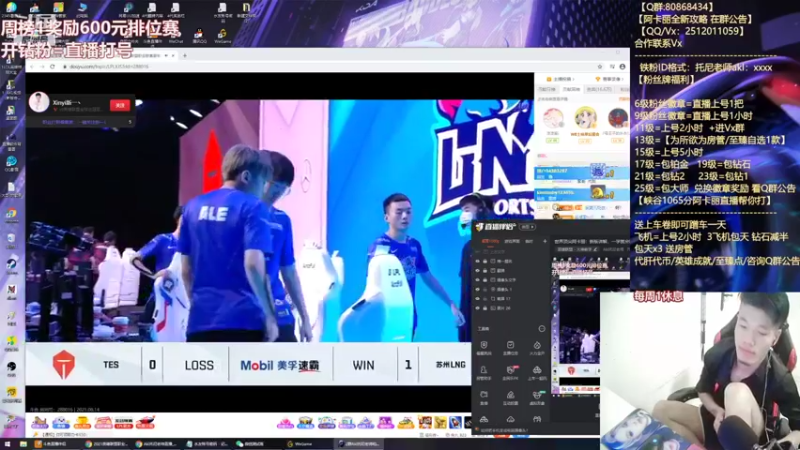This screenshot has width=800, height=450.
Task: Toggle visibility of the first source layer
Action: coord(478,261)
